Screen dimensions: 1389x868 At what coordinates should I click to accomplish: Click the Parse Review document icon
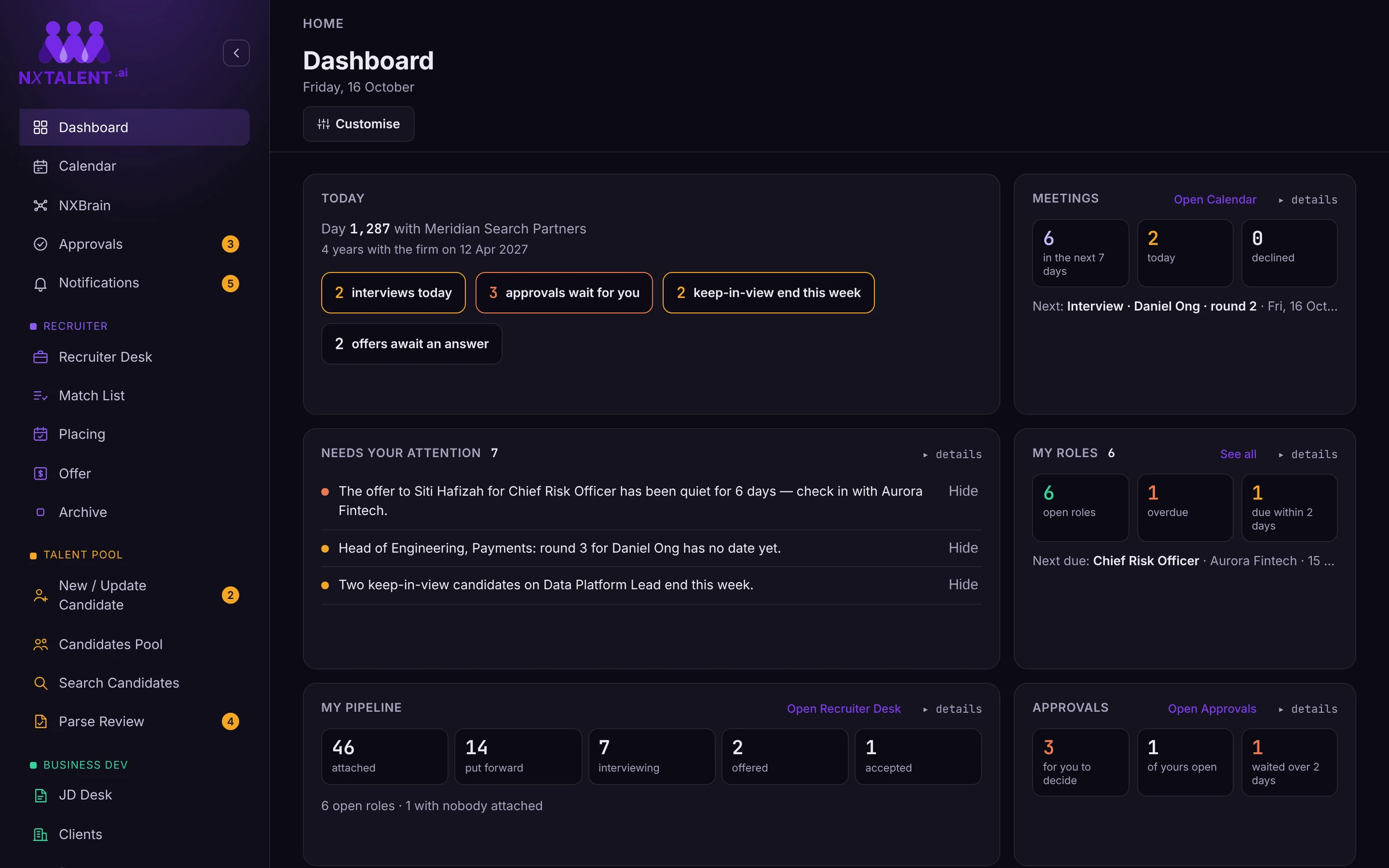pyautogui.click(x=41, y=722)
